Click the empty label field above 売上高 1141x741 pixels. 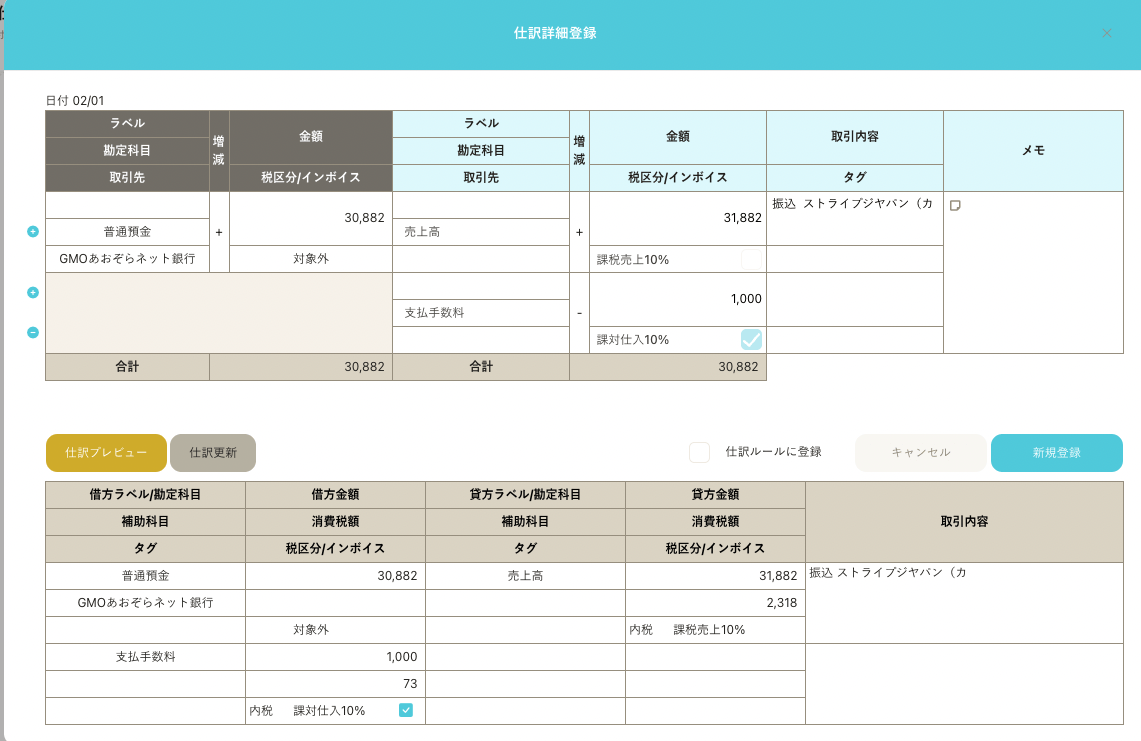[x=481, y=205]
